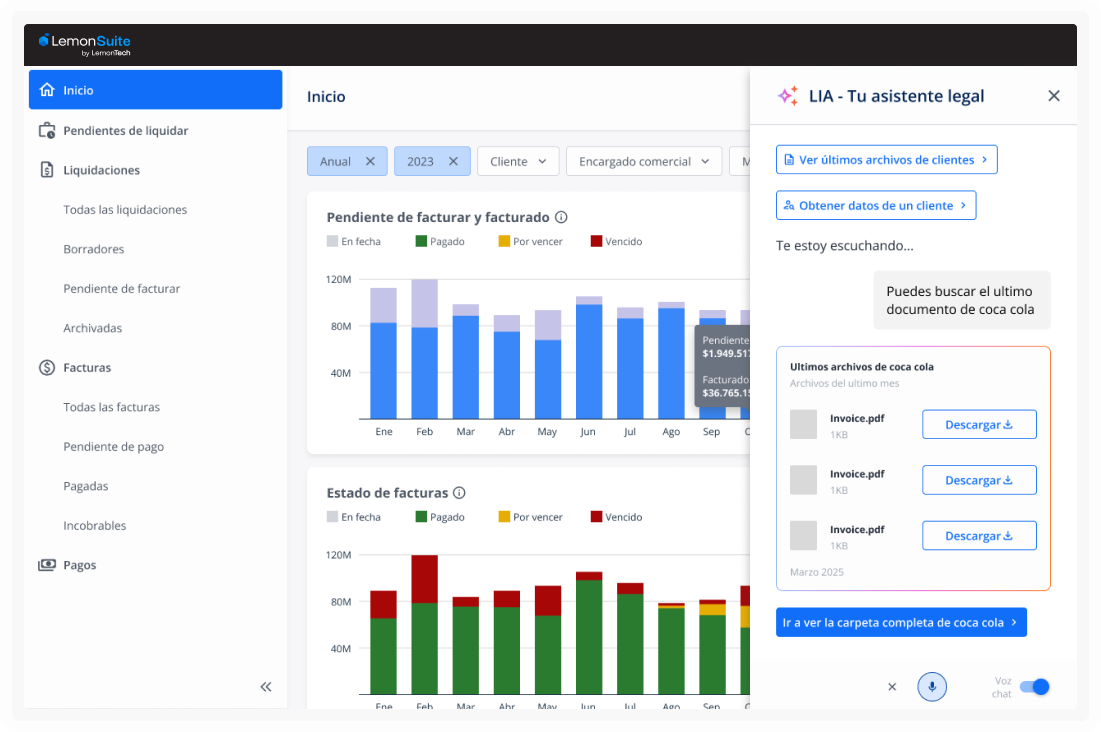
Task: Remove the 2023 filter with its X
Action: (x=453, y=161)
